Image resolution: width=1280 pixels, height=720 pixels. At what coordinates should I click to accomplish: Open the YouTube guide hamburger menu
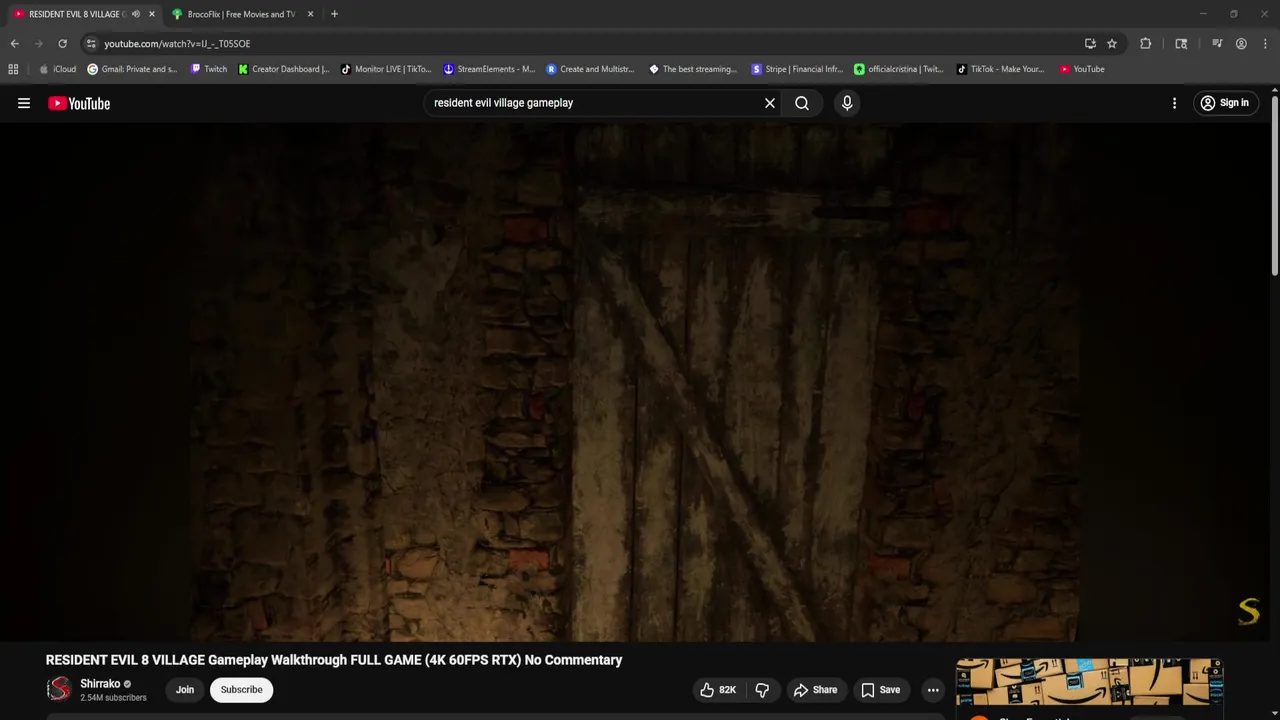coord(24,103)
